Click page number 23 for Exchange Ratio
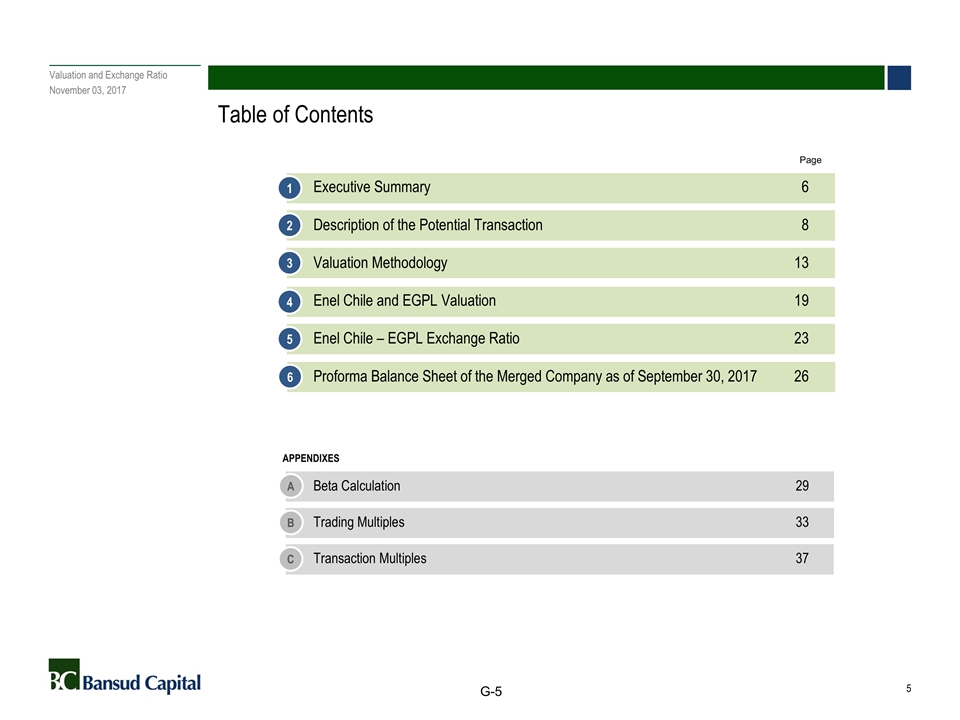 pos(801,339)
